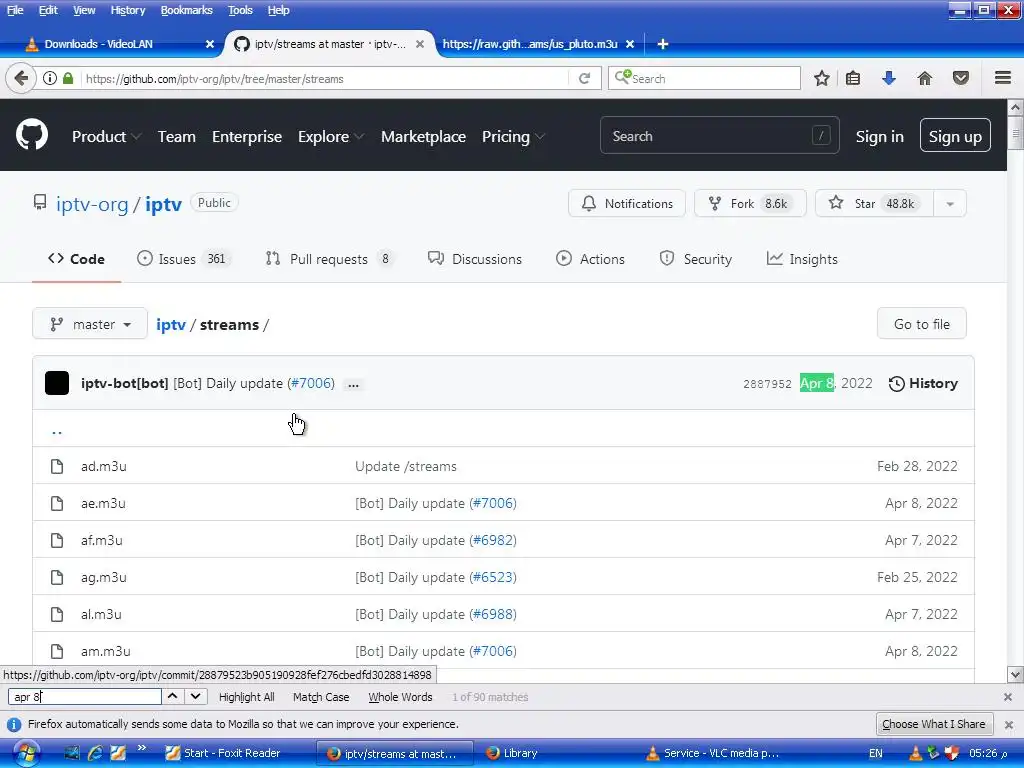Click the file icon beside ad.m3u

(57, 466)
